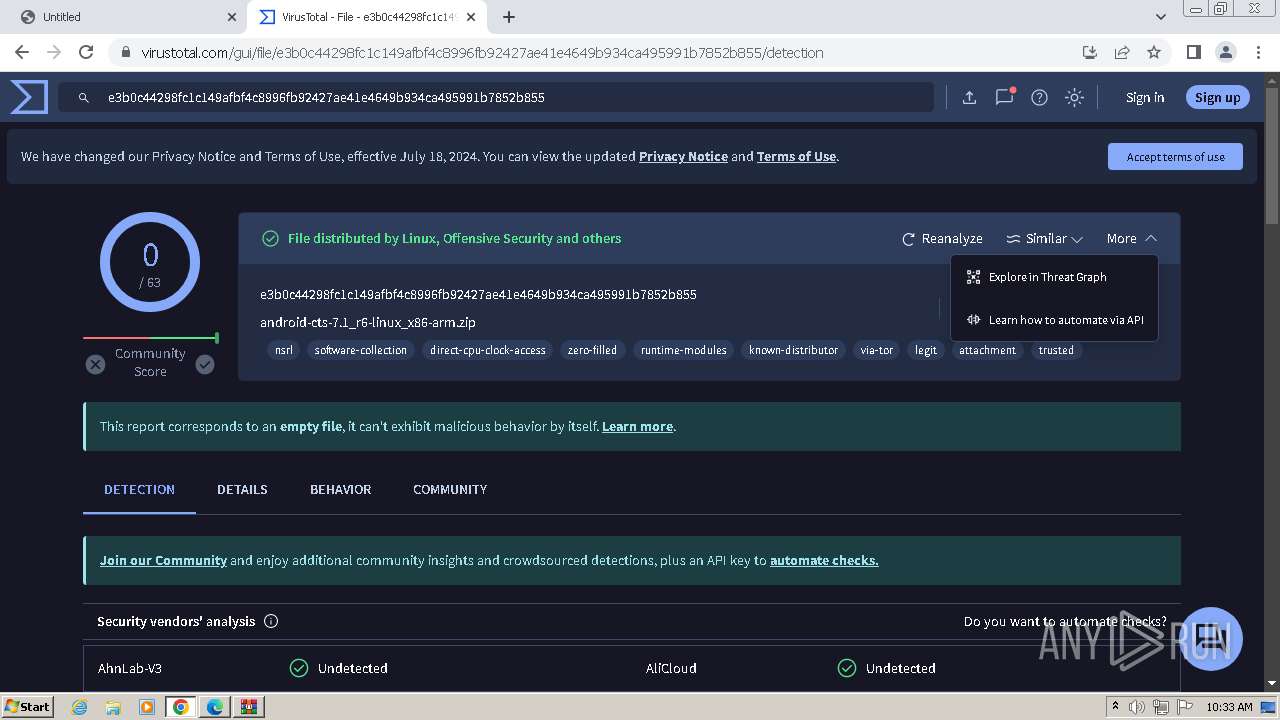Bookmark this page with star icon
The width and height of the screenshot is (1280, 720).
point(1154,52)
